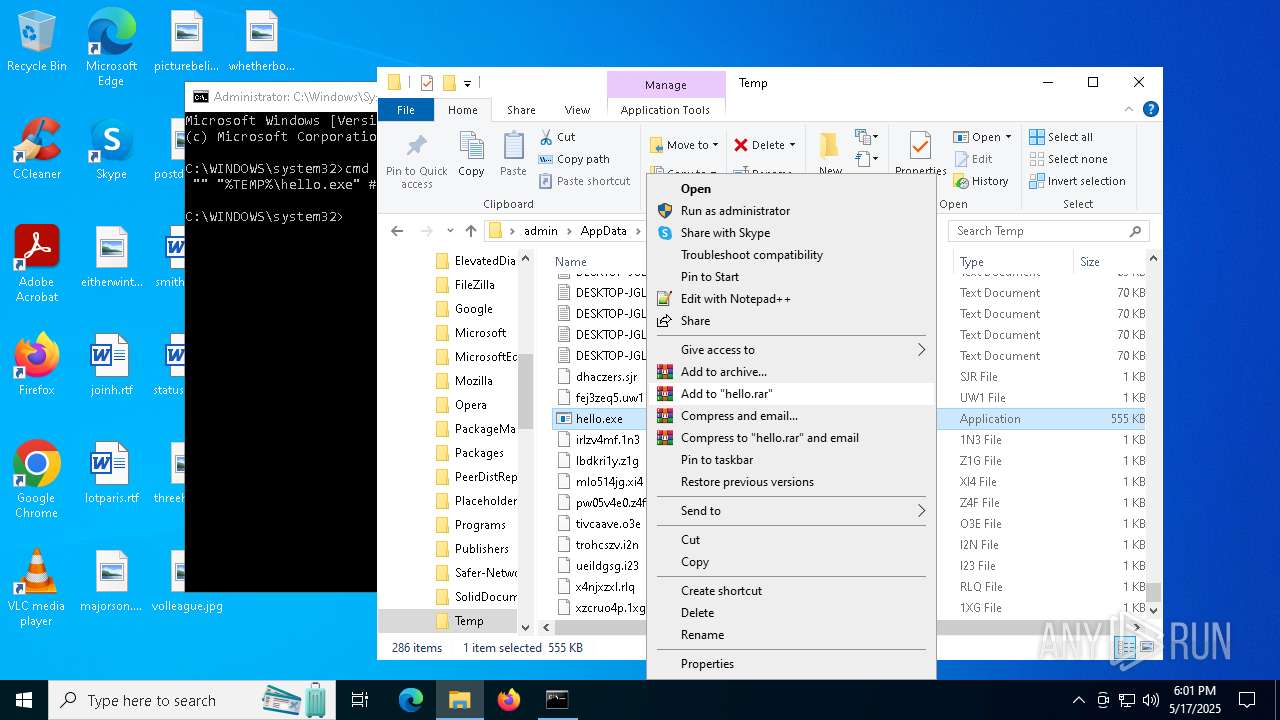
Task: Click the Properties ribbon icon
Action: pos(920,152)
